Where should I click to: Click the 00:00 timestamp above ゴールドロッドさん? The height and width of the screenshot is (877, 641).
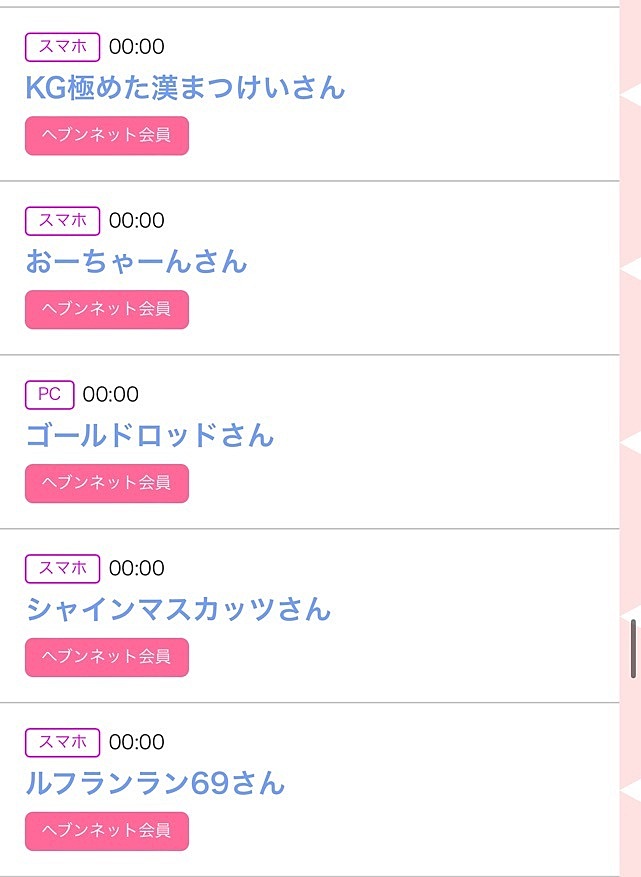(111, 394)
